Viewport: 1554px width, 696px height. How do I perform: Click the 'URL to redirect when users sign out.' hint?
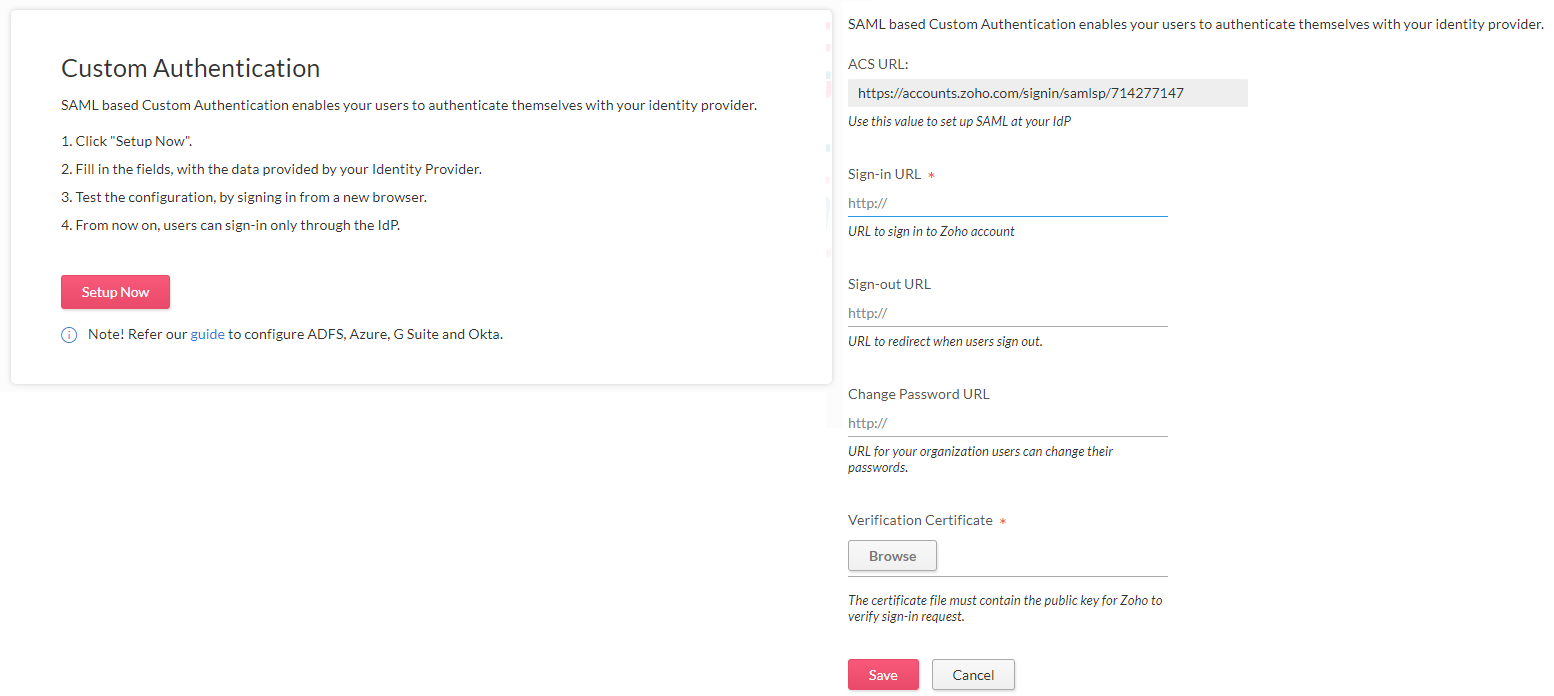(x=945, y=341)
